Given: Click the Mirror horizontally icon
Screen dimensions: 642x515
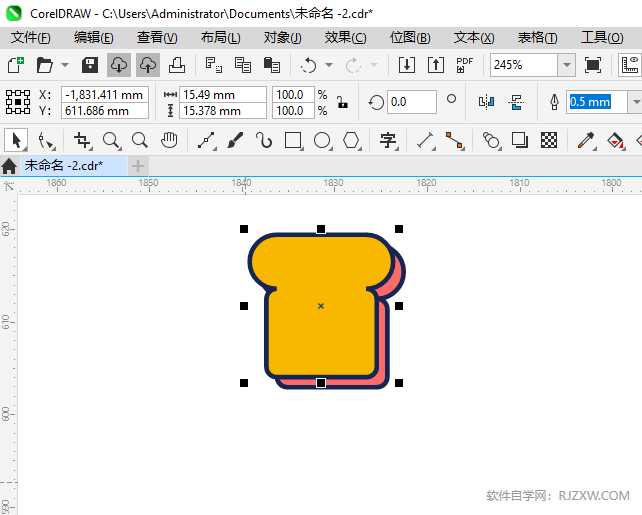Looking at the screenshot, I should coord(486,102).
